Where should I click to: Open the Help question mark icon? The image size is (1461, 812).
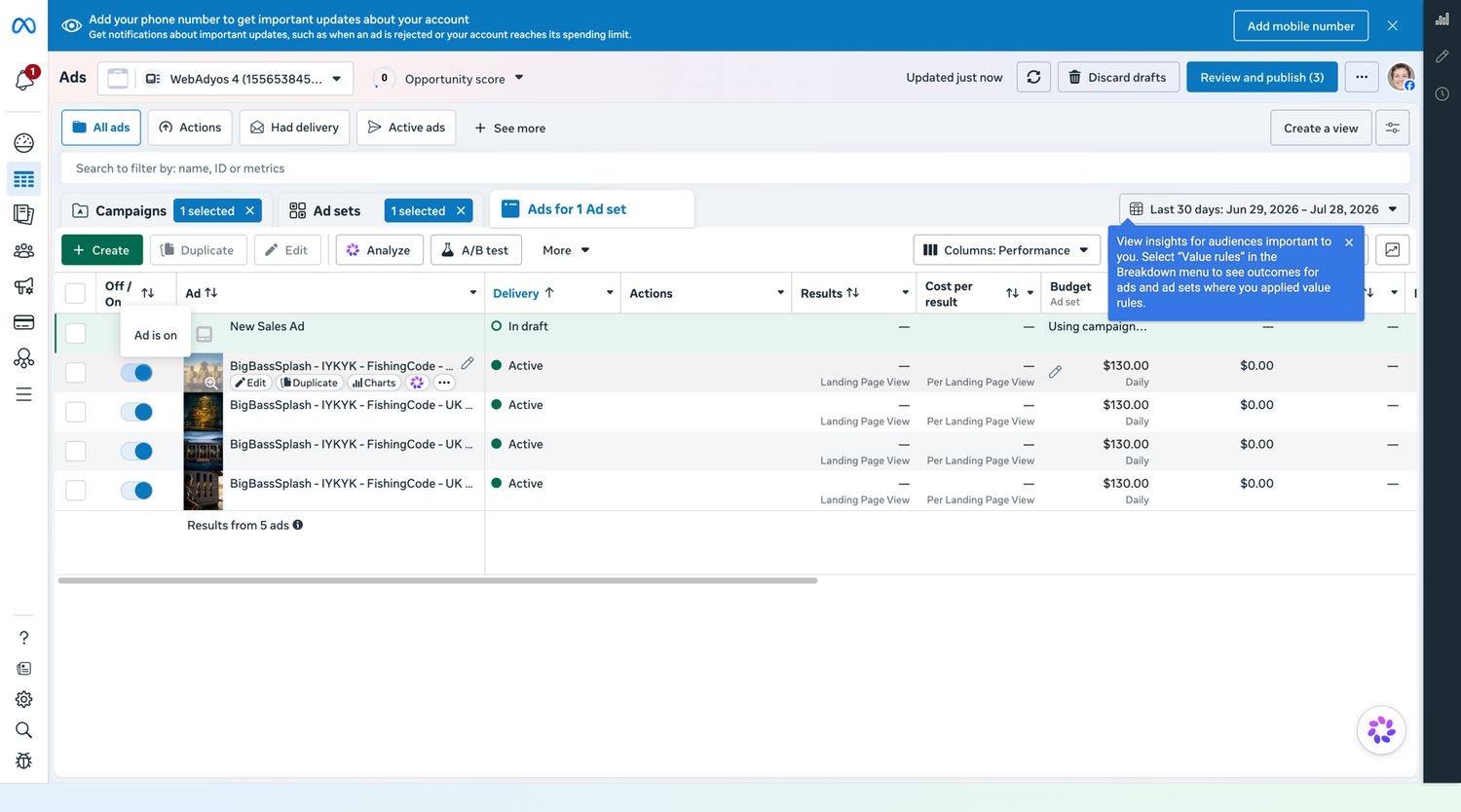(x=24, y=638)
